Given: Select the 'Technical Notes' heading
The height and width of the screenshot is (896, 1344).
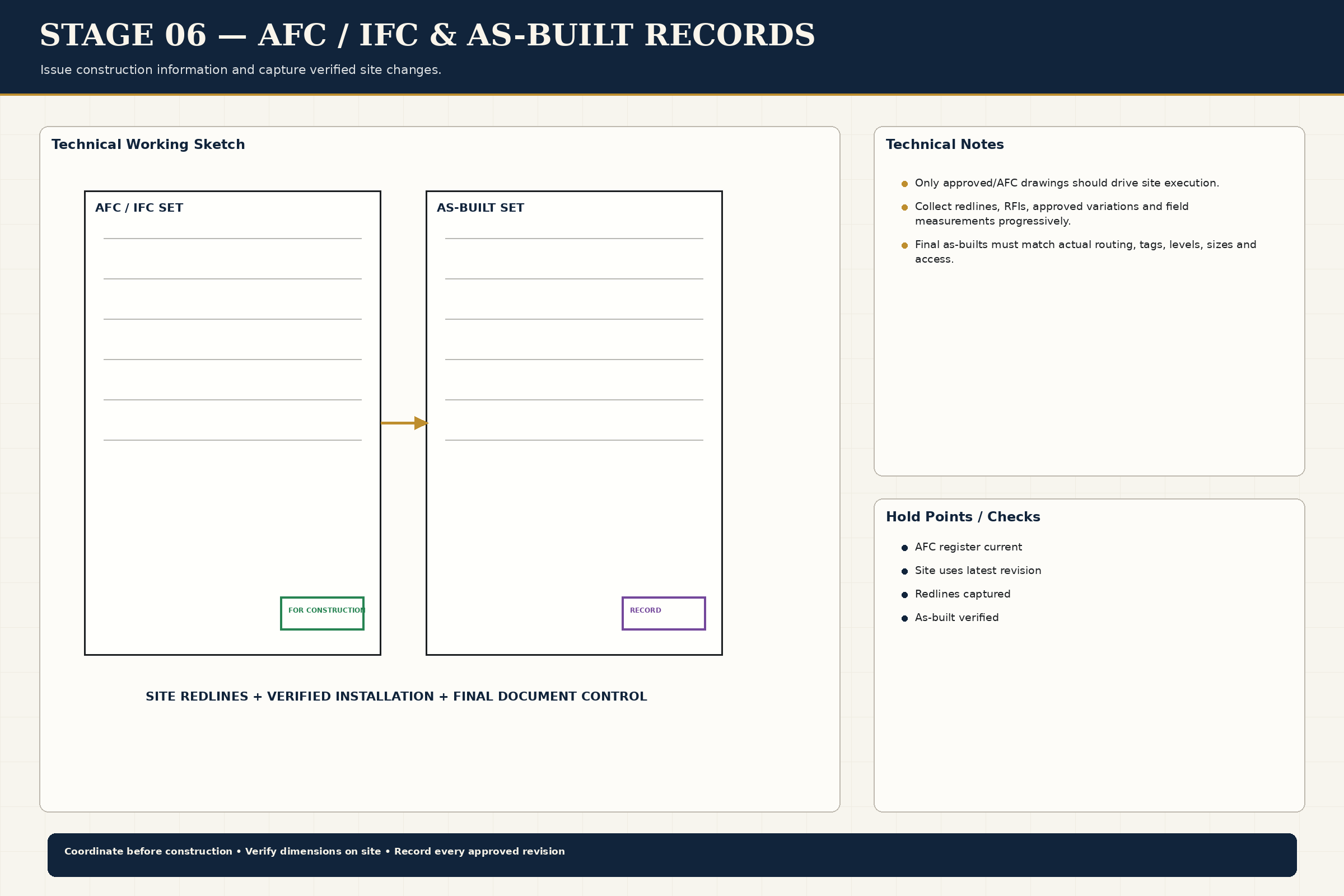Looking at the screenshot, I should tap(945, 144).
